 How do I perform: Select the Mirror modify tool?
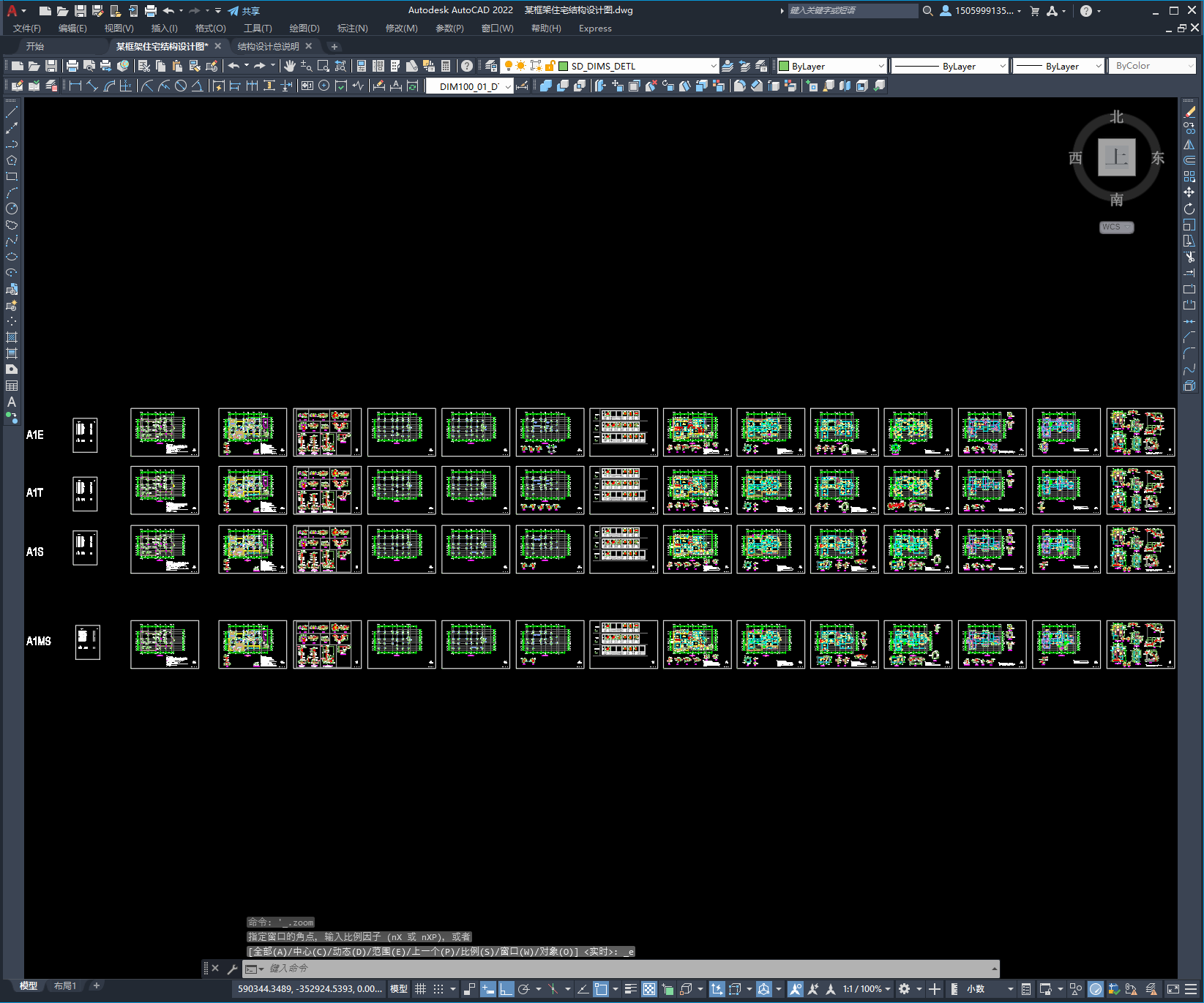[x=1189, y=144]
